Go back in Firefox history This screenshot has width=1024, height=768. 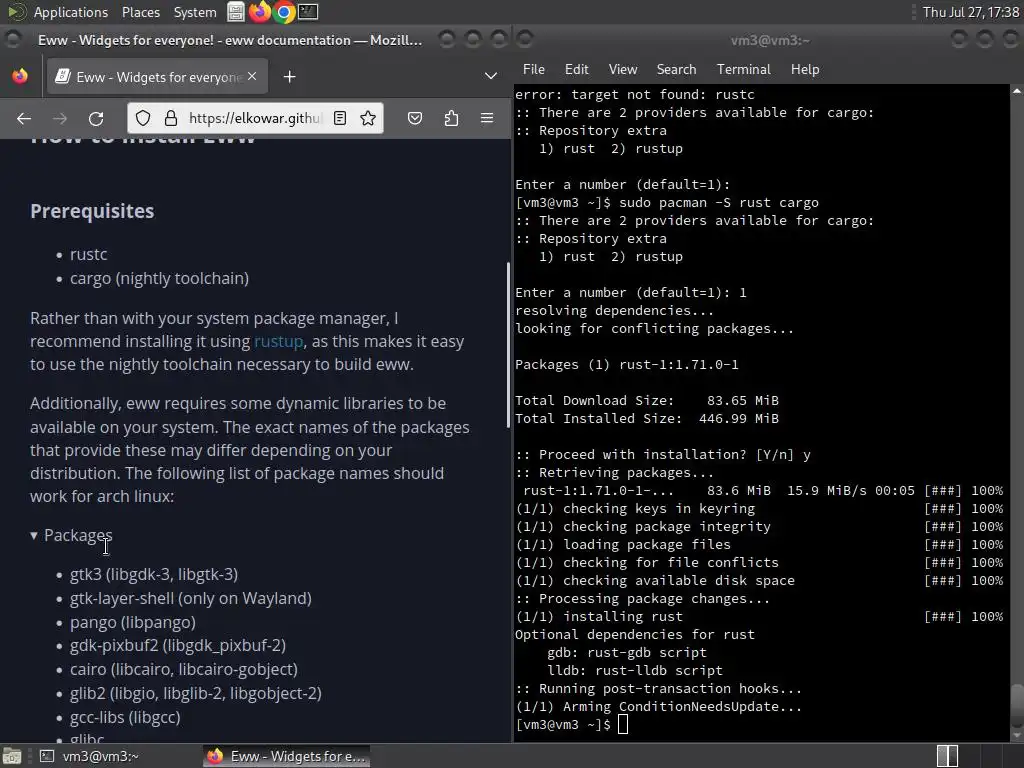click(x=24, y=118)
